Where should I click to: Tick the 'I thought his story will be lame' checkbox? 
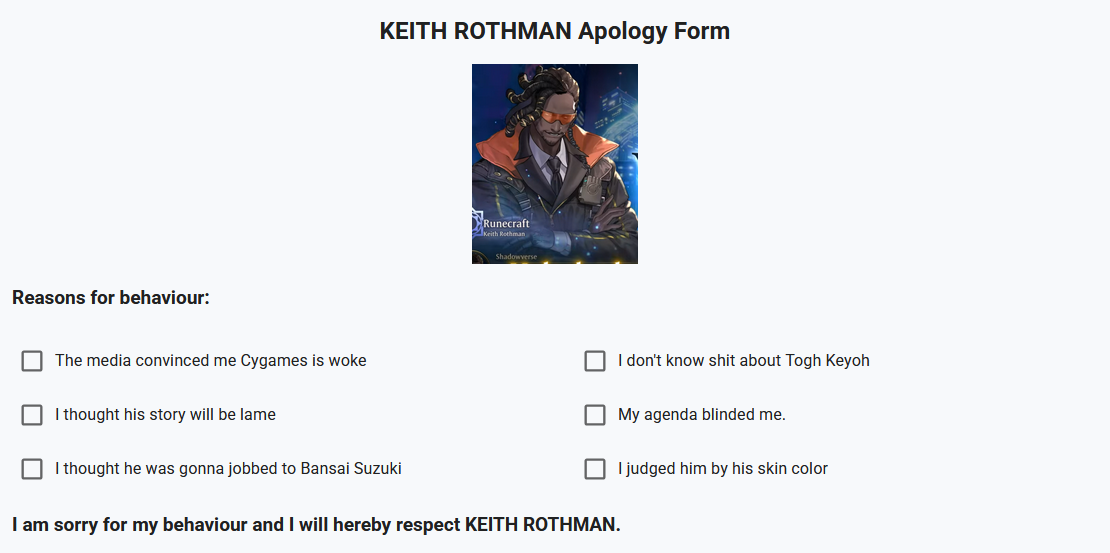32,415
